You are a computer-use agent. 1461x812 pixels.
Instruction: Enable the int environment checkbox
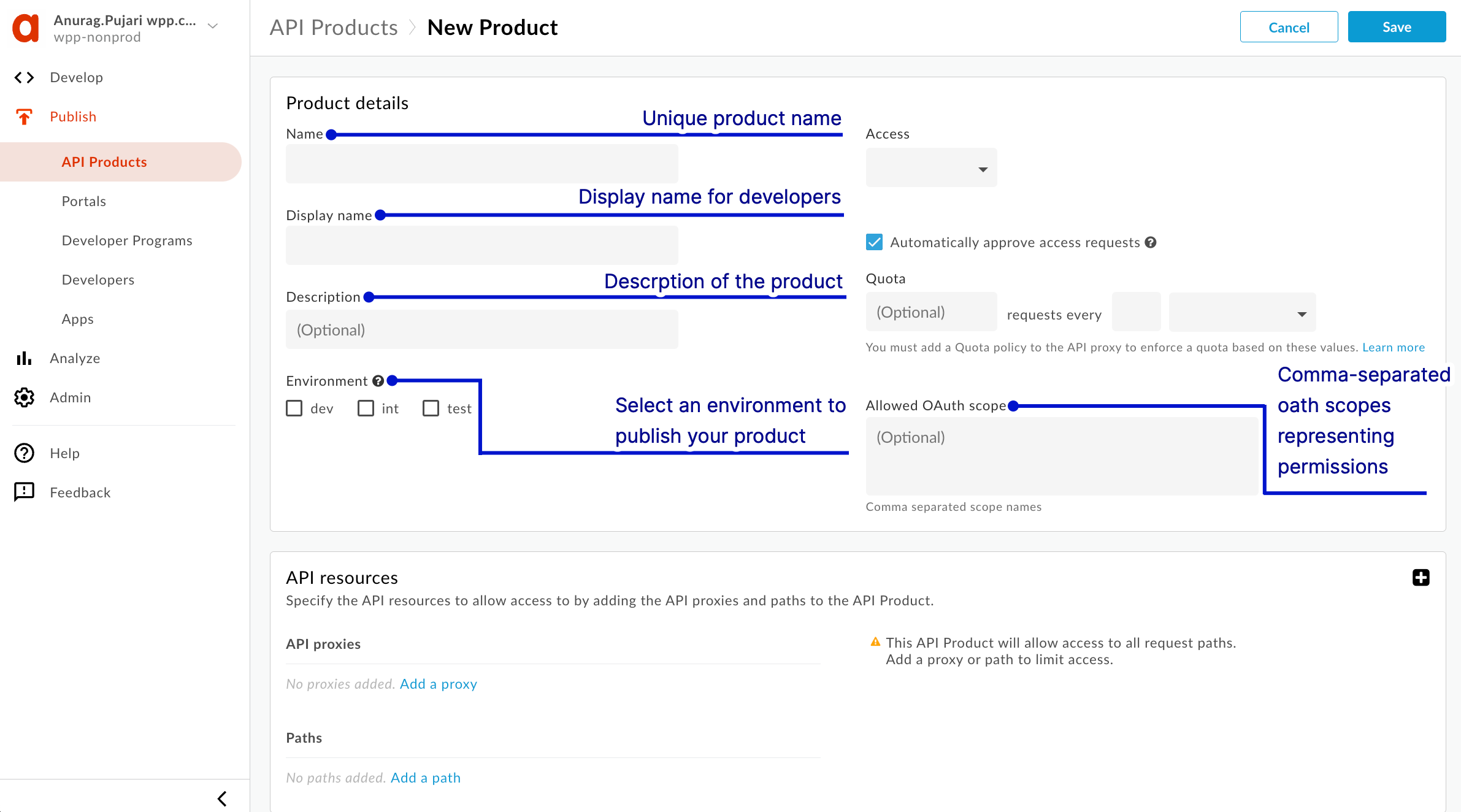[366, 408]
